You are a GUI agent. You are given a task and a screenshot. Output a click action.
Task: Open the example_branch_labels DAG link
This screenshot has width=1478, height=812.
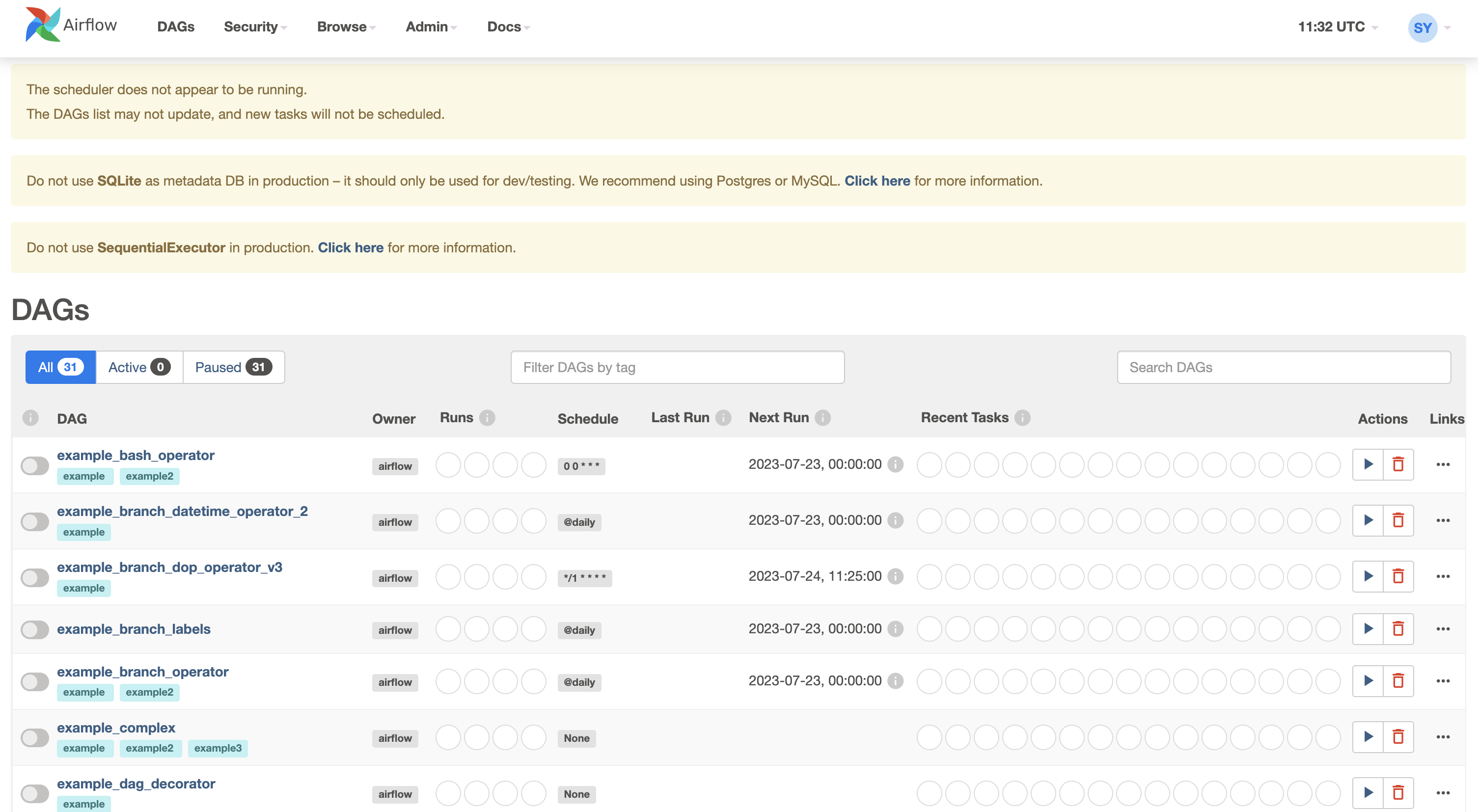pos(133,629)
